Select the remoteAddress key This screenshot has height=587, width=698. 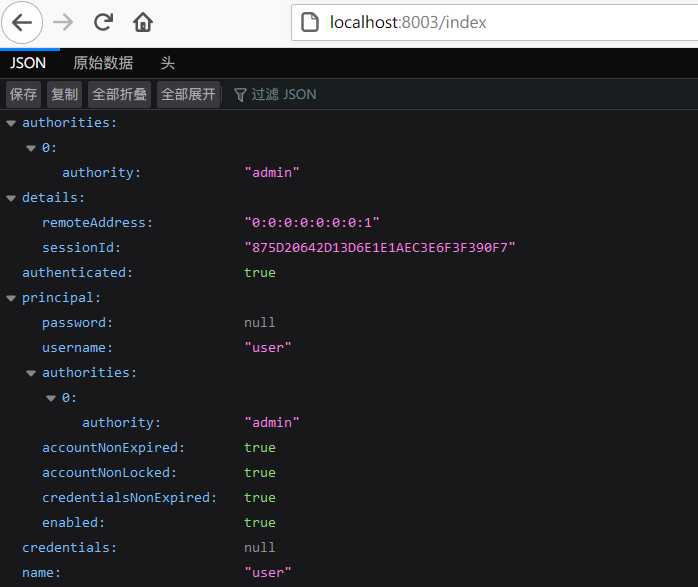point(97,223)
